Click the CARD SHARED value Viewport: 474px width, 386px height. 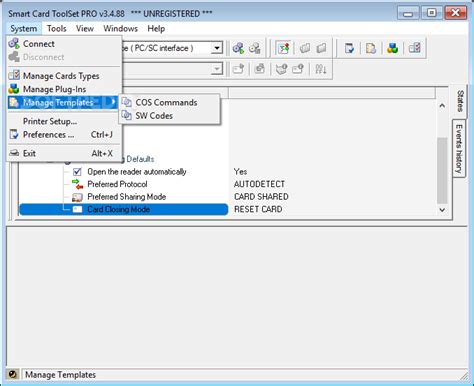pos(261,197)
